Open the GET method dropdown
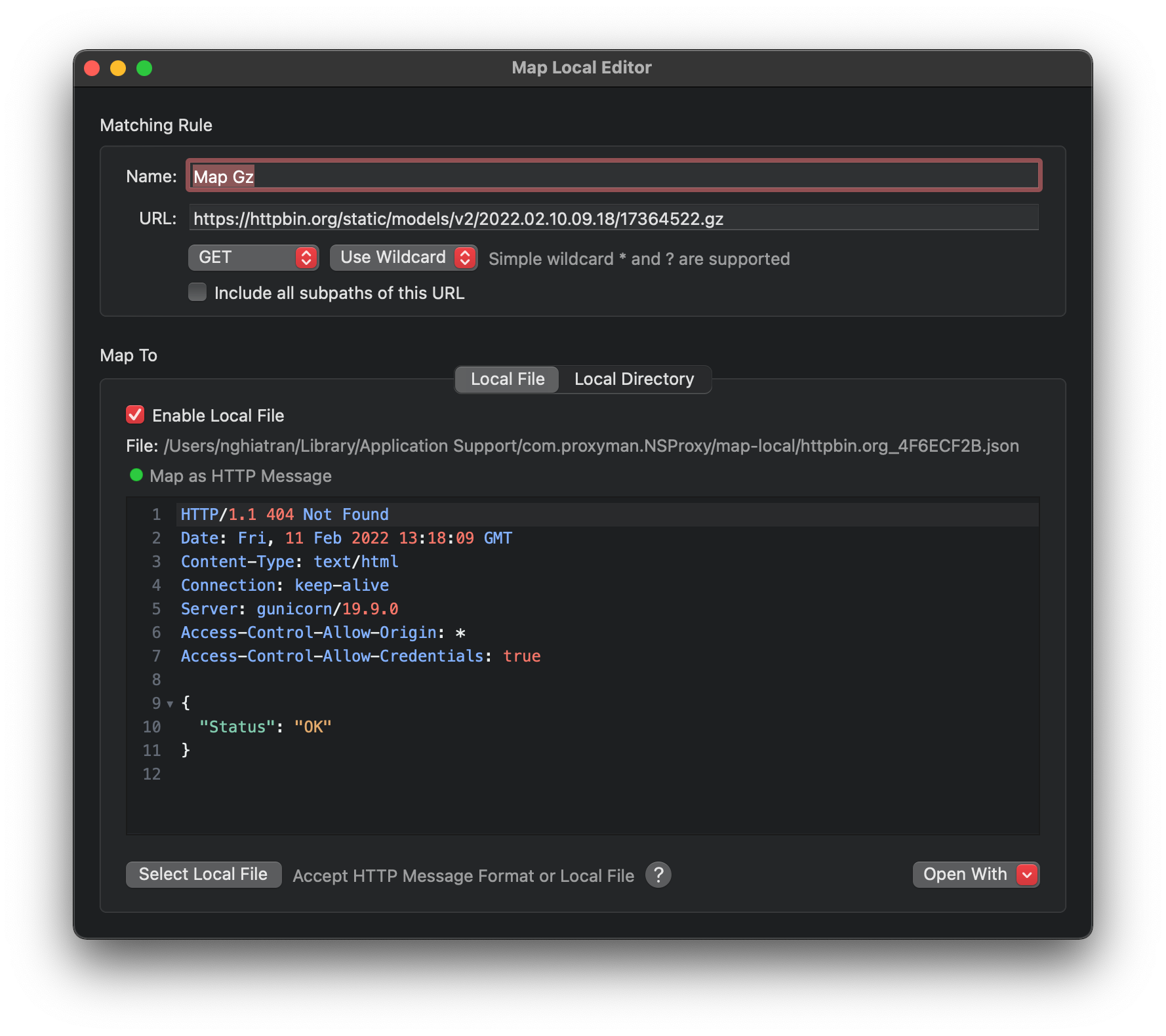1166x1036 pixels. click(x=253, y=258)
